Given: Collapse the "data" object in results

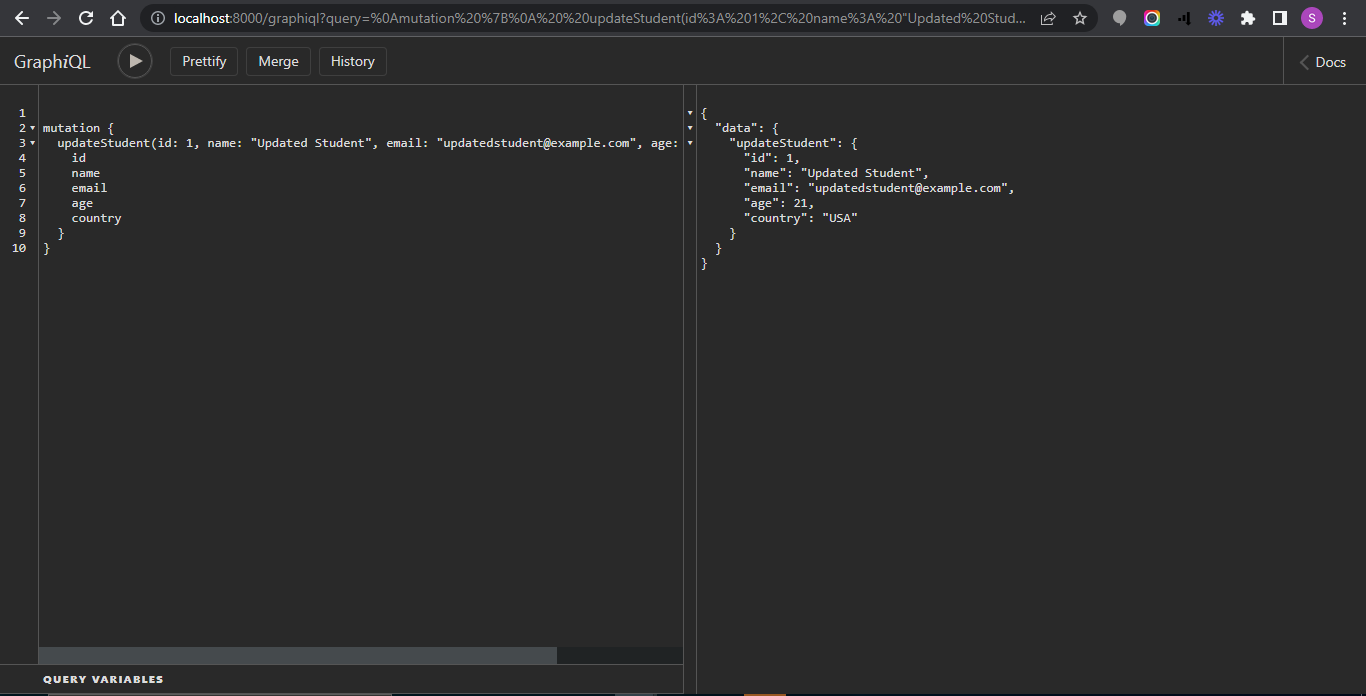Looking at the screenshot, I should [x=690, y=128].
